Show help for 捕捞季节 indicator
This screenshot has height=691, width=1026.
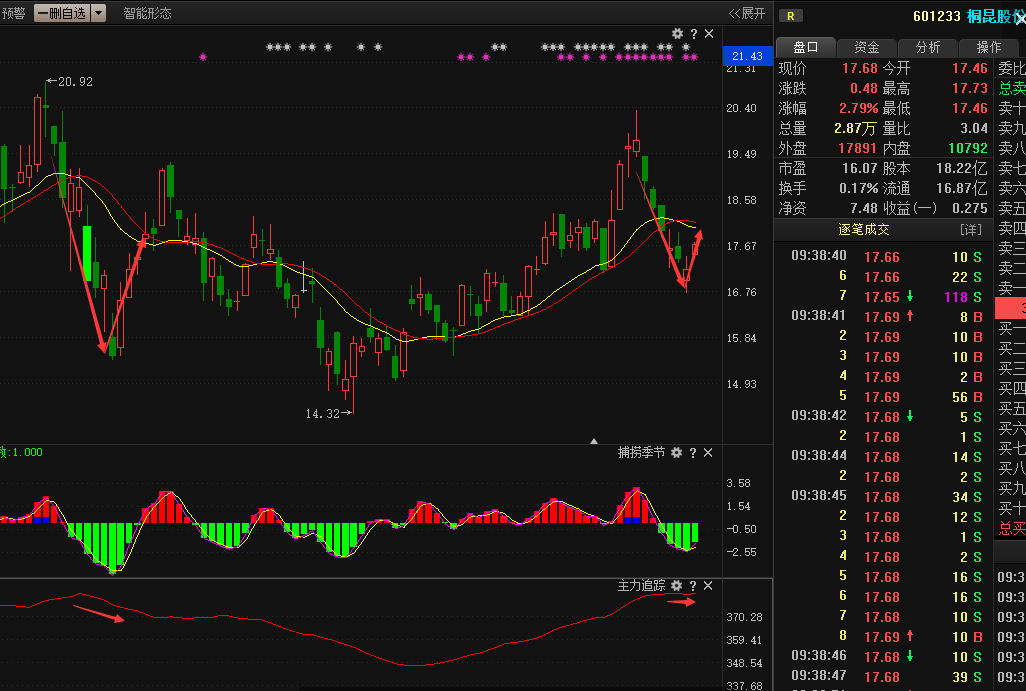click(x=692, y=453)
